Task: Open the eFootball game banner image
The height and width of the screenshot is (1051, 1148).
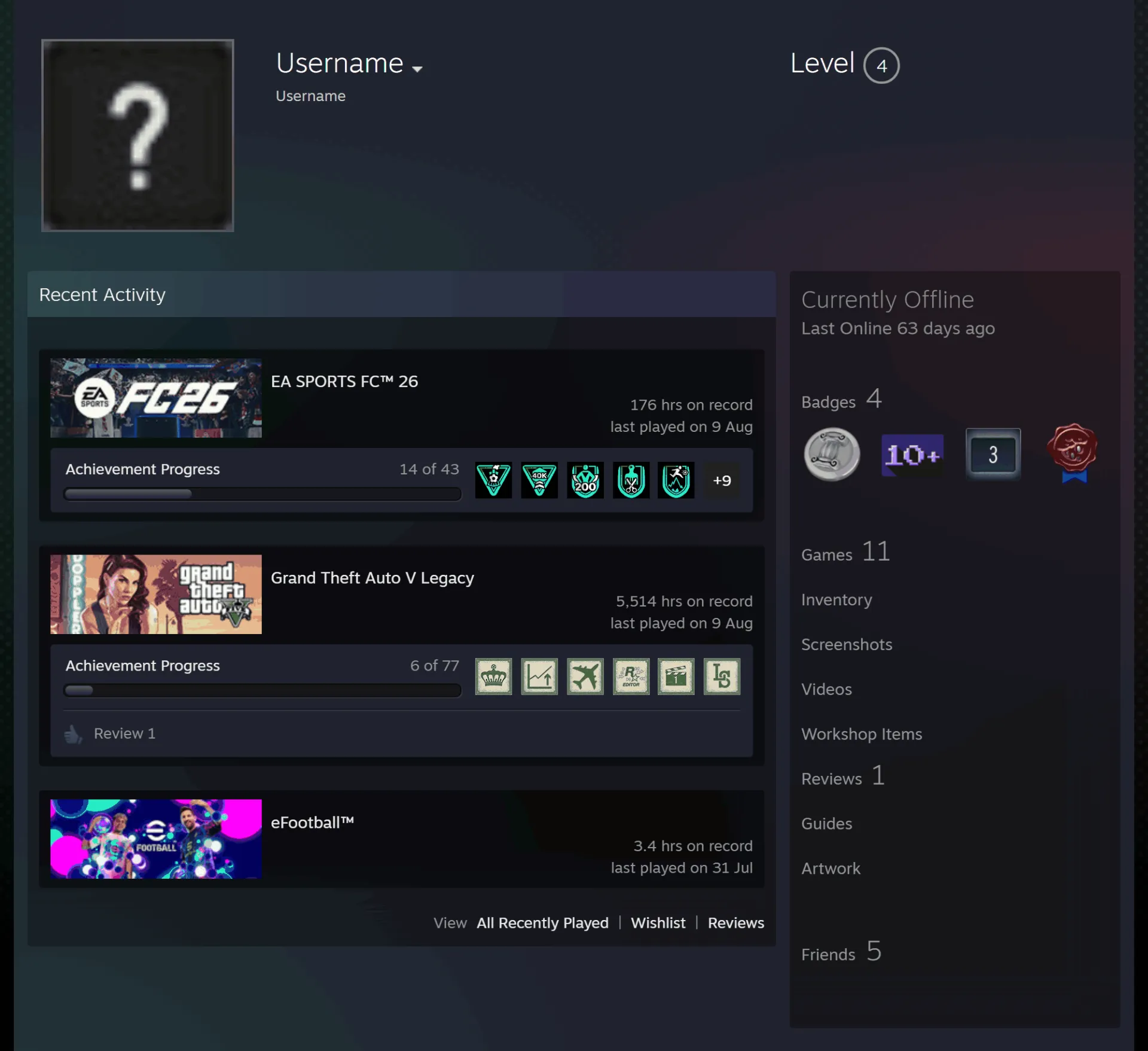Action: 156,839
